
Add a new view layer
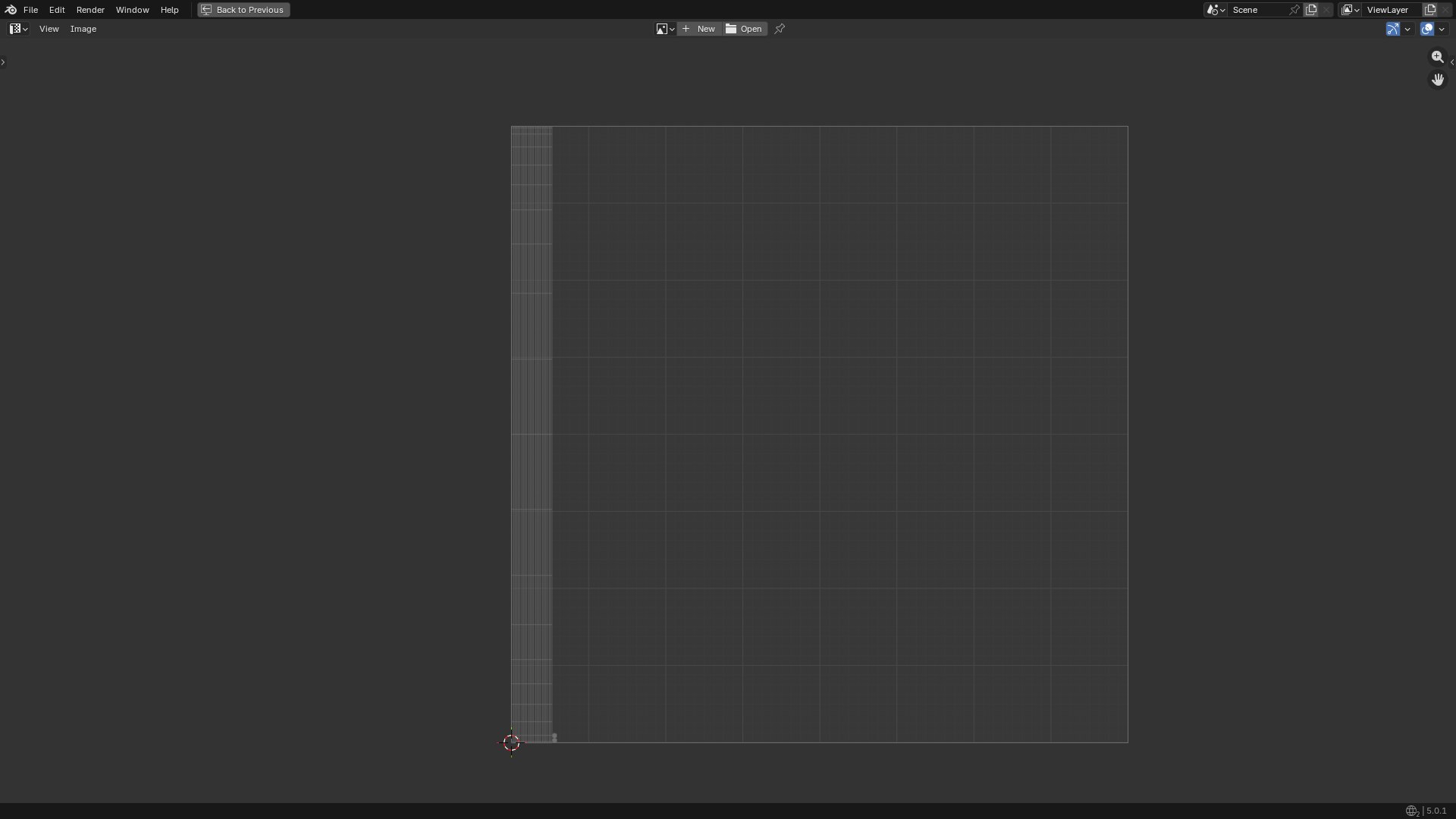click(1430, 10)
